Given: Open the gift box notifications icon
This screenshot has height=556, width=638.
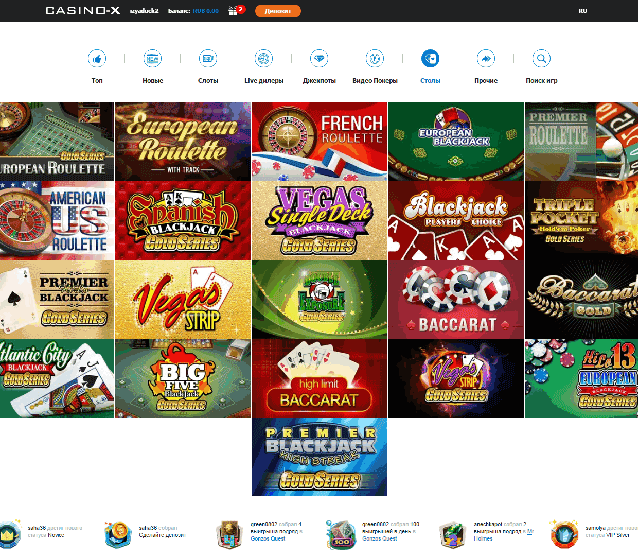Looking at the screenshot, I should [x=233, y=10].
